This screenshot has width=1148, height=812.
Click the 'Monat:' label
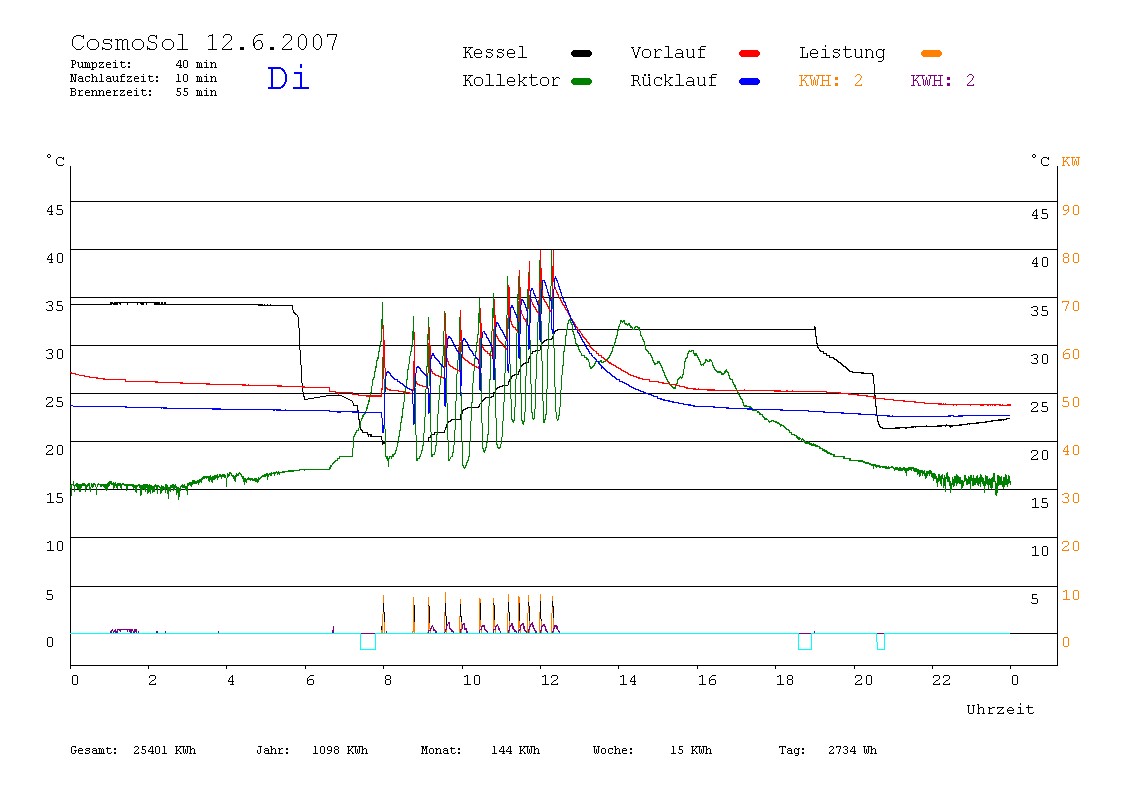coord(441,750)
